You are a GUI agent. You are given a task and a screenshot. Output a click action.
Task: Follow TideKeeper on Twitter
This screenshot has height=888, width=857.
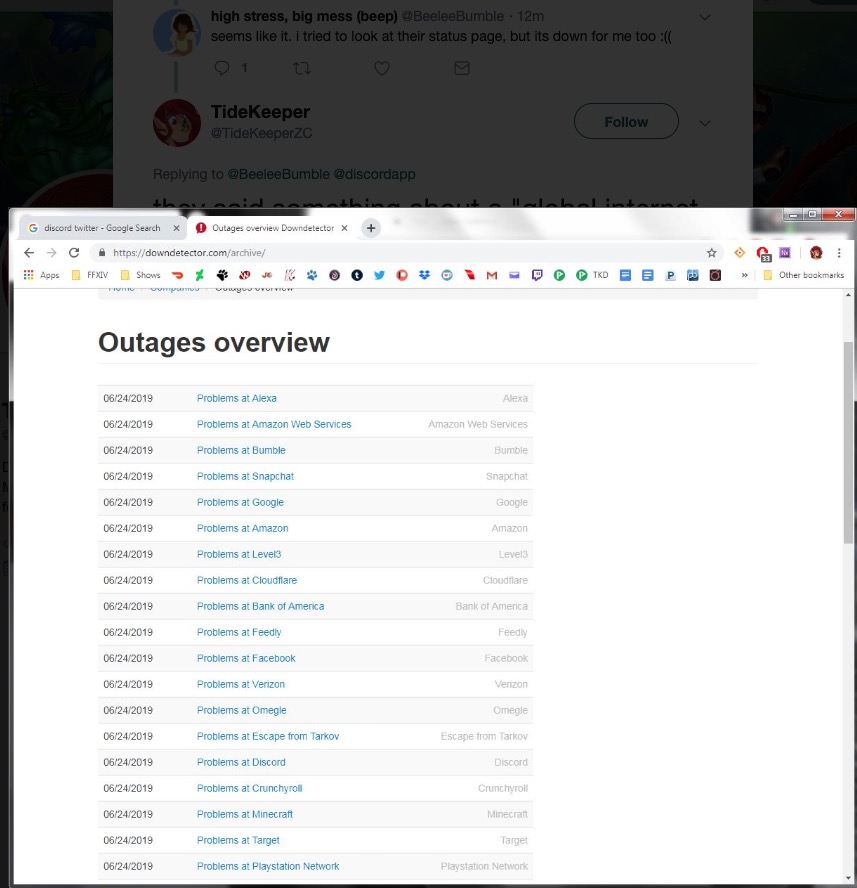pyautogui.click(x=626, y=121)
